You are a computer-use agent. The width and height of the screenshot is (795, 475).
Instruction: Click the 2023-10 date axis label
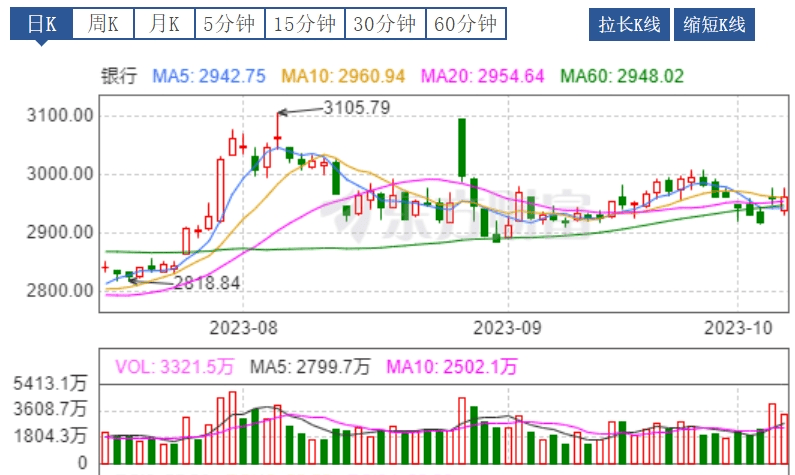[738, 327]
